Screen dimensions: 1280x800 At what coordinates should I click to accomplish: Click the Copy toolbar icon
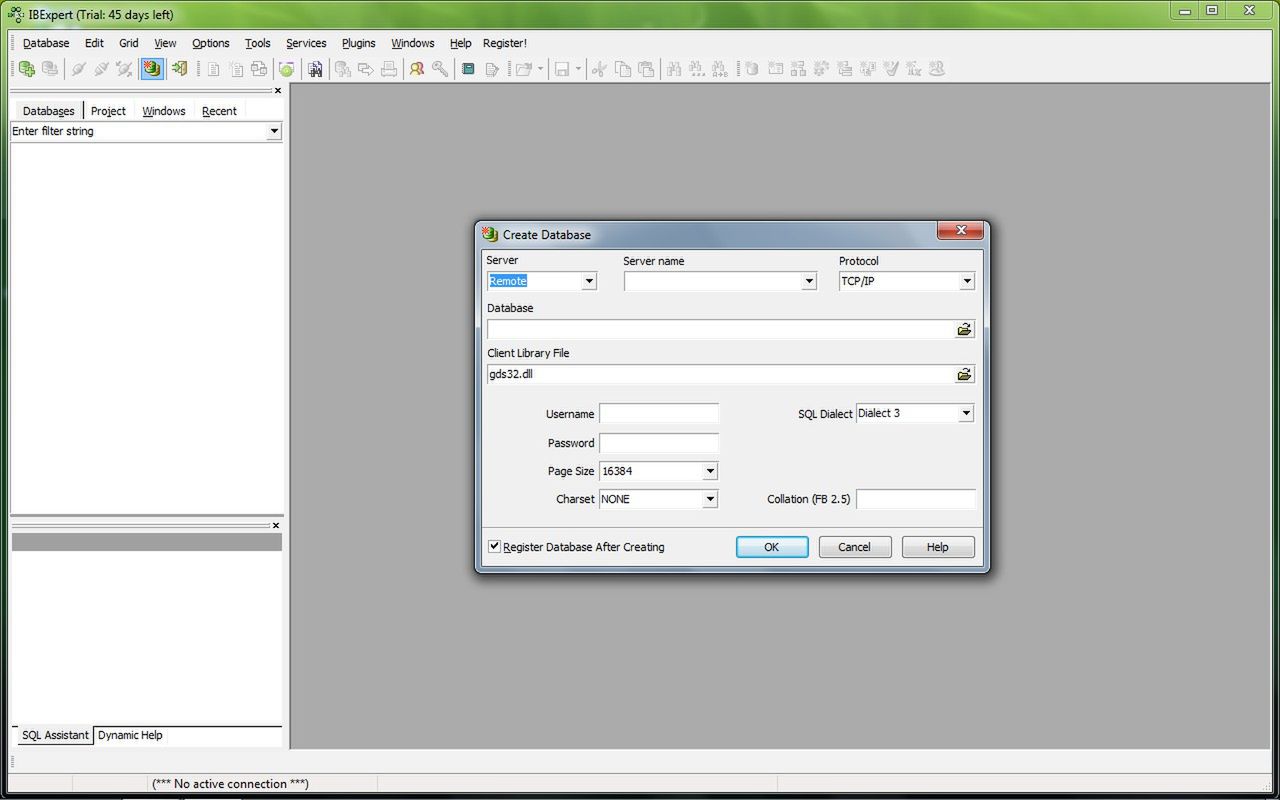tap(623, 69)
